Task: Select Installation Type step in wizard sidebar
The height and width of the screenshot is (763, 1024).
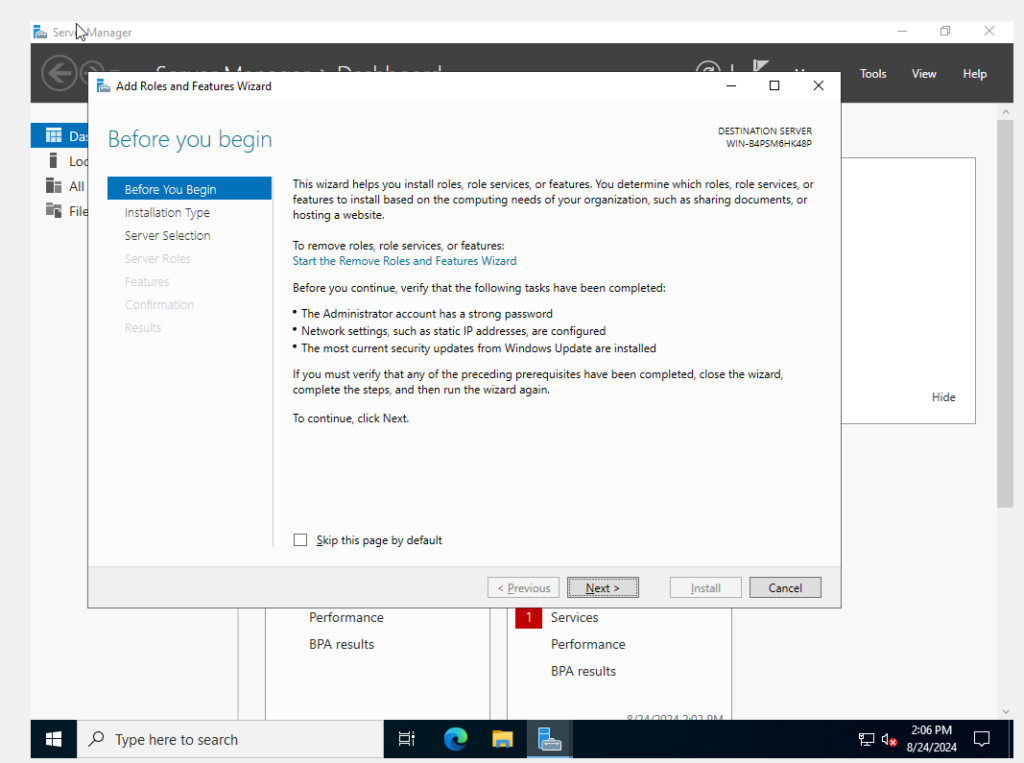Action: click(167, 212)
